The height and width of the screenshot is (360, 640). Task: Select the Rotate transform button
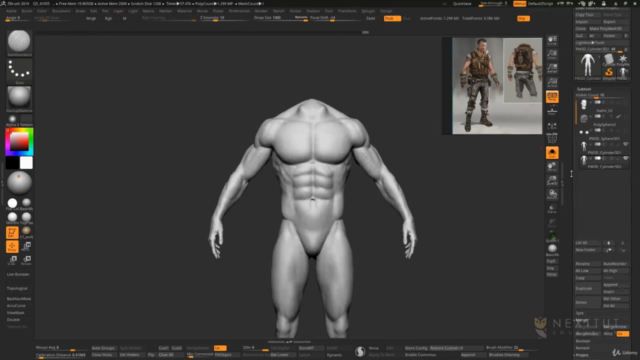pyautogui.click(x=27, y=260)
